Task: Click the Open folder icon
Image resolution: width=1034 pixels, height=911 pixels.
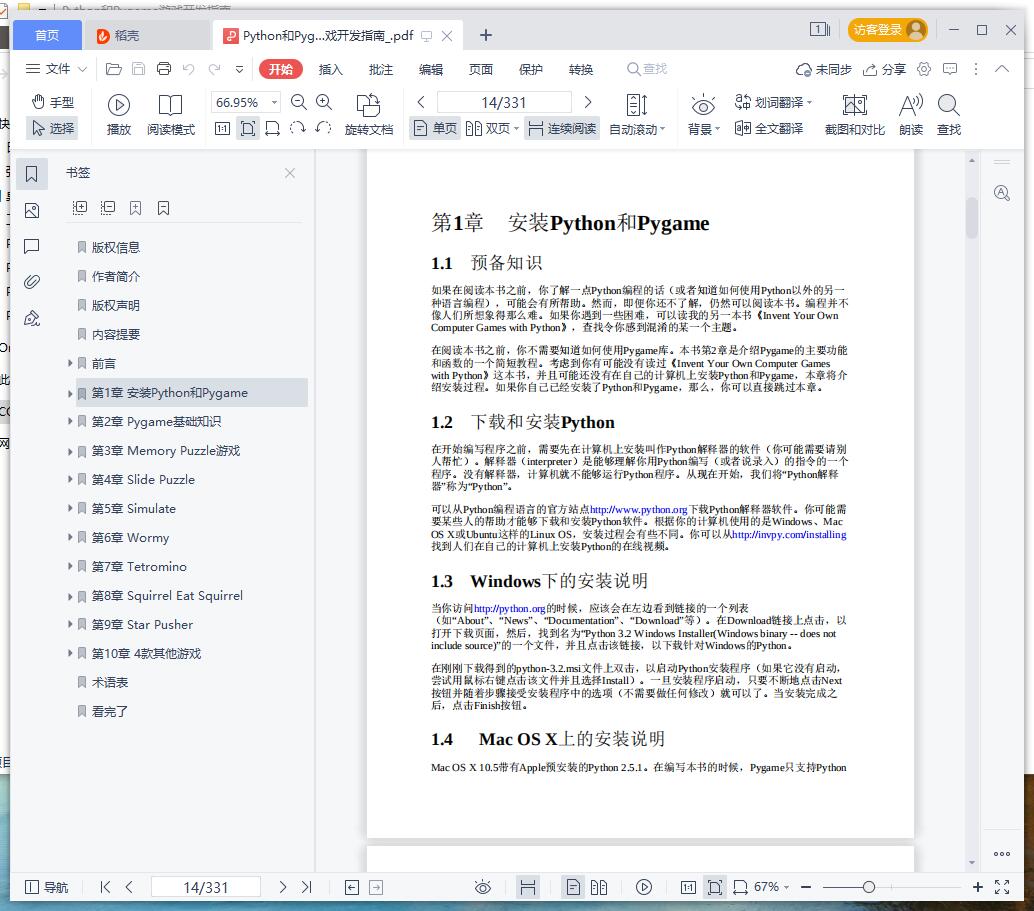Action: tap(113, 69)
